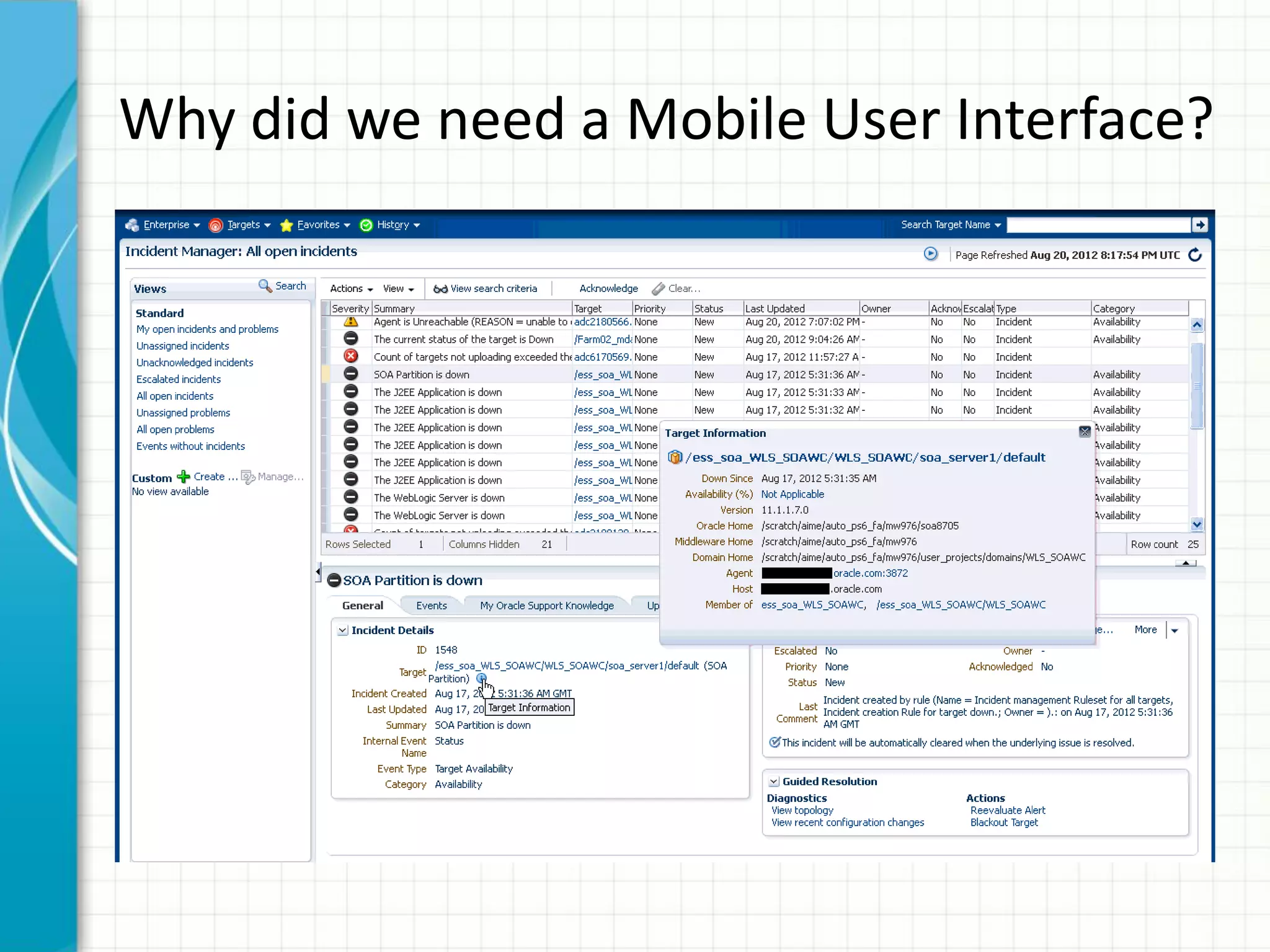The width and height of the screenshot is (1270, 952).
Task: Switch to the General tab
Action: pos(363,606)
